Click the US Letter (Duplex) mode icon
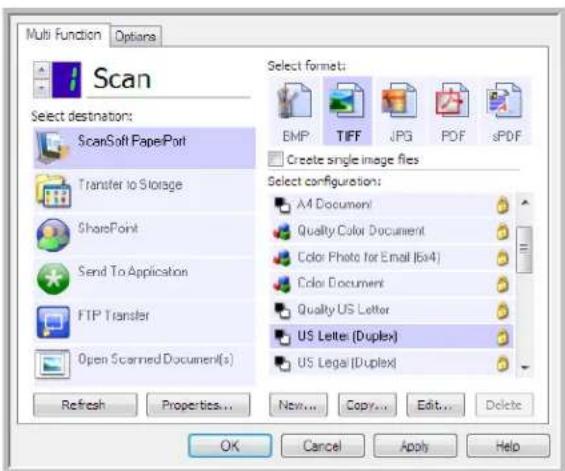This screenshot has width=565, height=471. point(282,337)
